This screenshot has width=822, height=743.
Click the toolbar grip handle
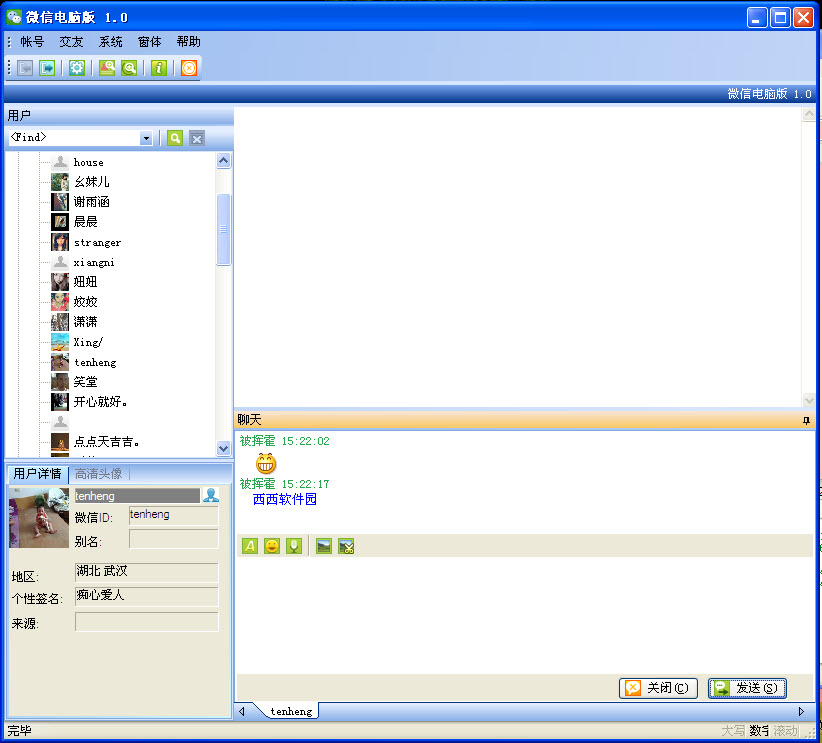pyautogui.click(x=9, y=68)
